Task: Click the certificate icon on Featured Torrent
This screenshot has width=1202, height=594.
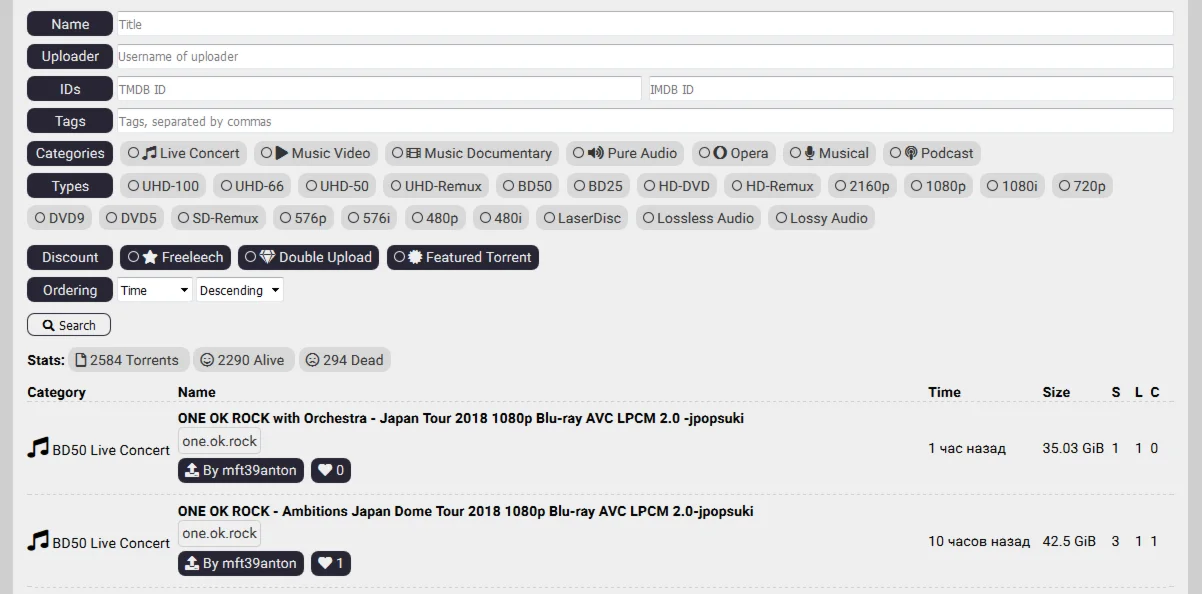Action: [x=415, y=257]
